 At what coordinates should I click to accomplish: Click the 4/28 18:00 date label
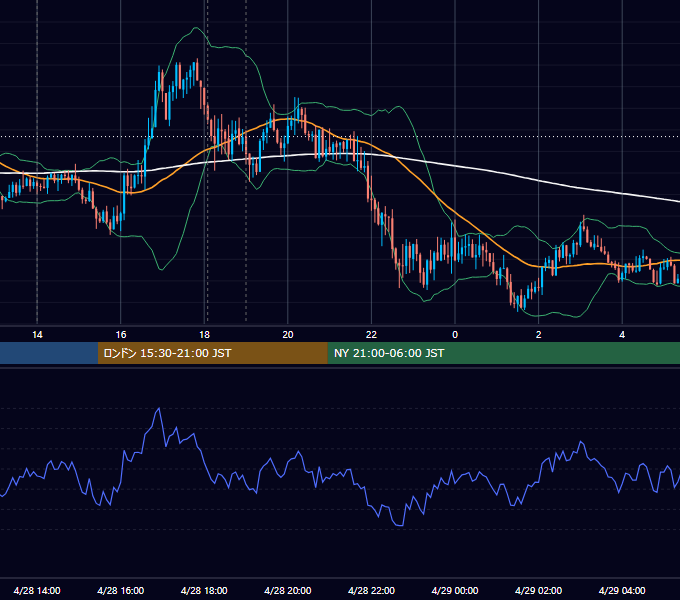(x=204, y=590)
